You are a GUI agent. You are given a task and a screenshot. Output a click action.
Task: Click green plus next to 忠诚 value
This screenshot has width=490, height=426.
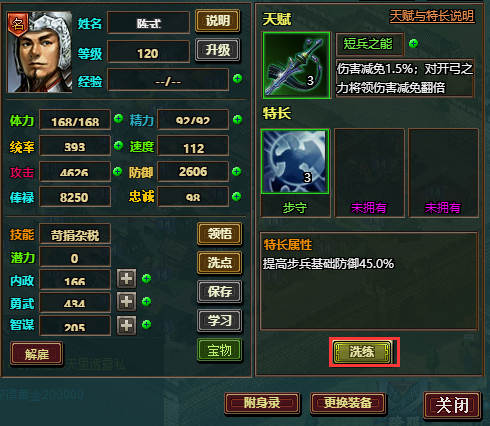(236, 196)
